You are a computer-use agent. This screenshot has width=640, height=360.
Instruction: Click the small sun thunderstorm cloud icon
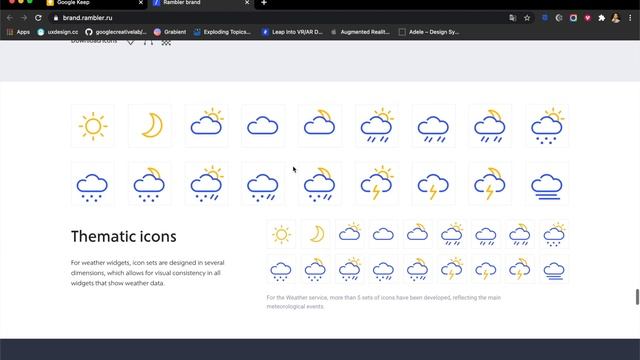(x=452, y=269)
